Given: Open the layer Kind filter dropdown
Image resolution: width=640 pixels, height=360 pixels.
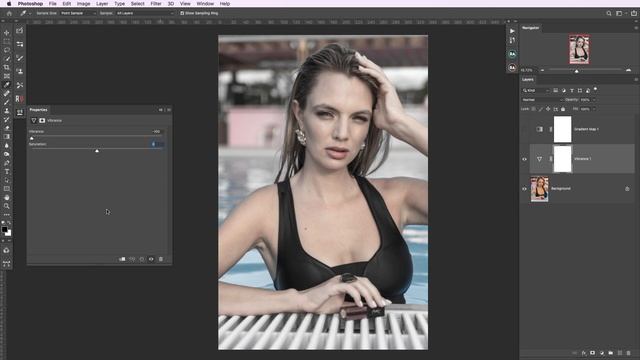Looking at the screenshot, I should point(536,90).
